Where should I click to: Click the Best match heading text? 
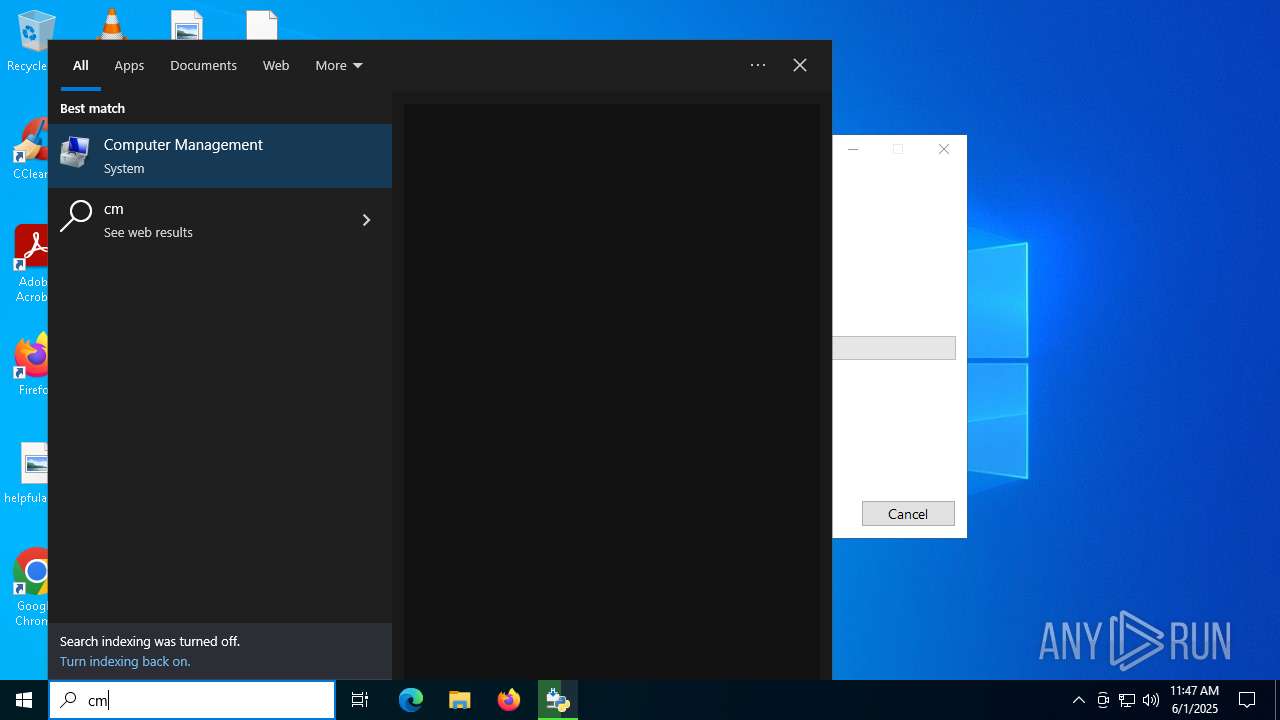click(92, 108)
